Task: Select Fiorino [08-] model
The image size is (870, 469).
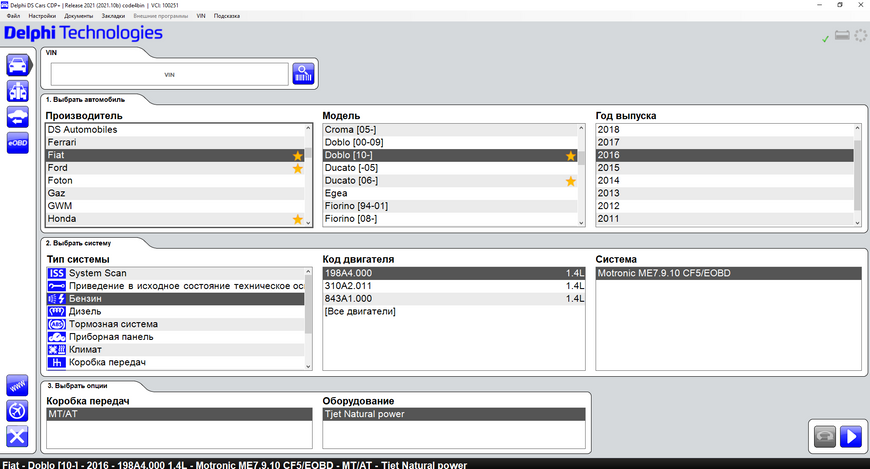Action: pyautogui.click(x=450, y=219)
